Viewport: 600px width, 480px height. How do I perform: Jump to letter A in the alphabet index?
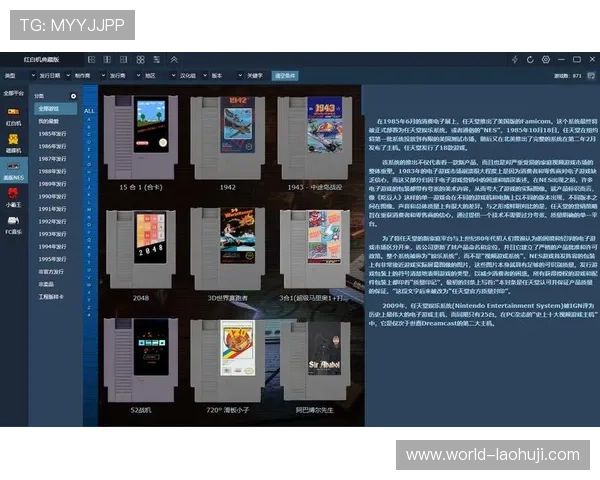click(89, 119)
